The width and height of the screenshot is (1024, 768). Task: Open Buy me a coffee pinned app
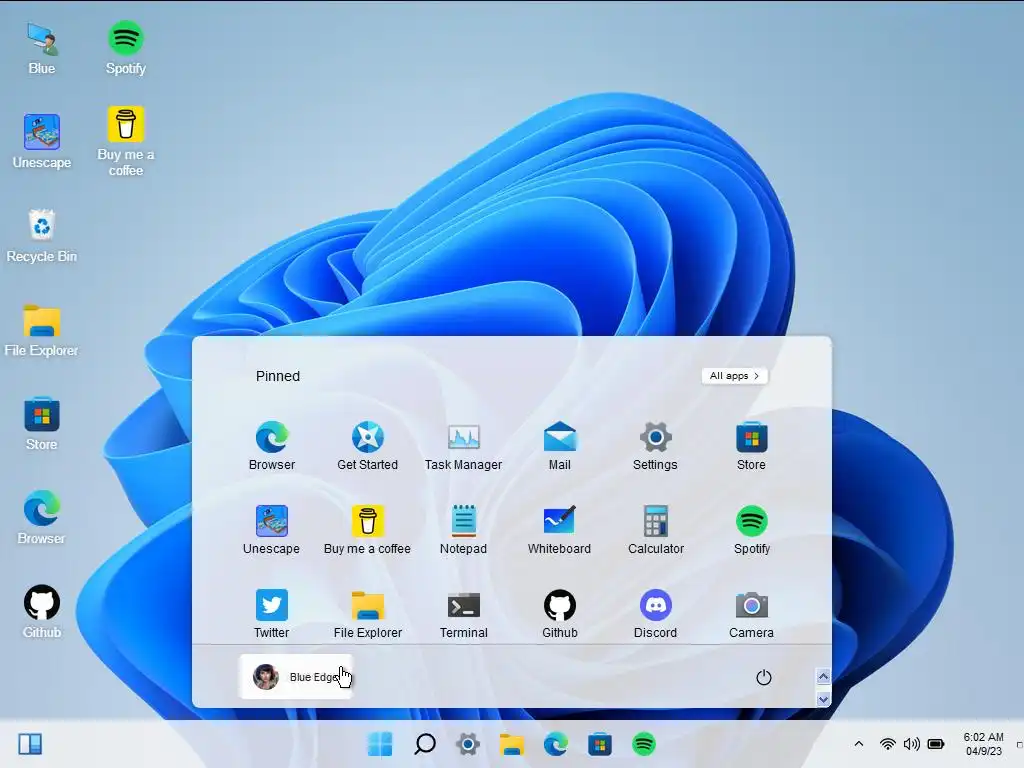pyautogui.click(x=368, y=530)
